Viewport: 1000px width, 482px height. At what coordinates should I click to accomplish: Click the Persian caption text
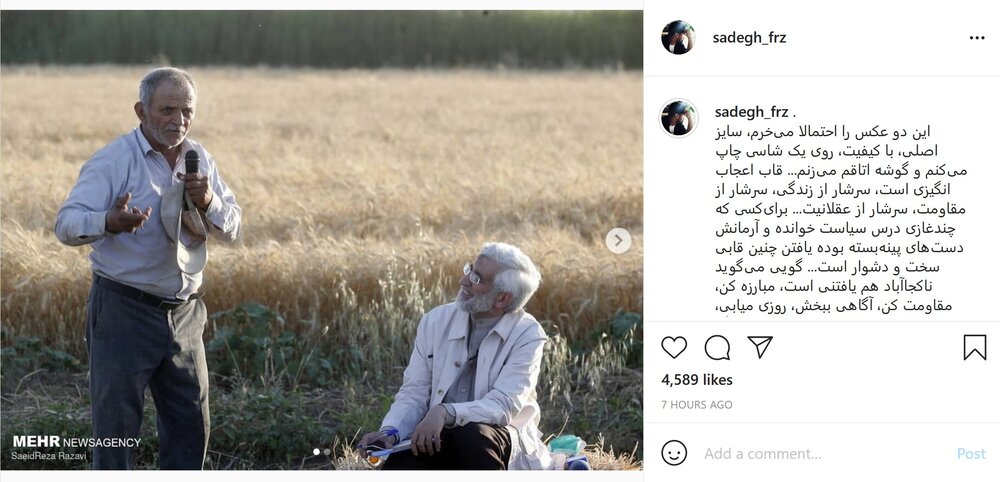[841, 219]
